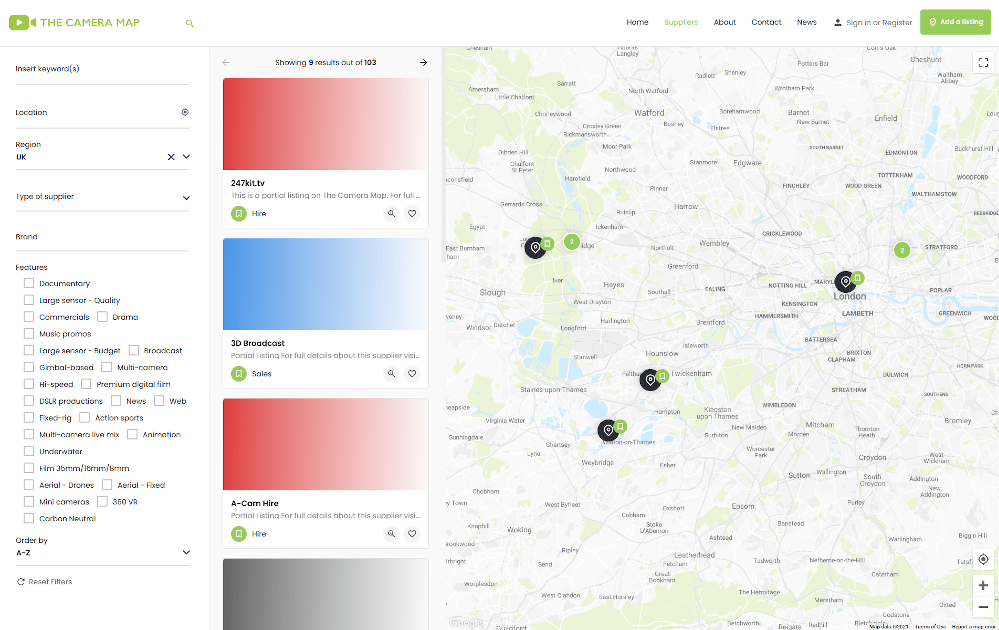Viewport: 999px width, 630px height.
Task: Toggle map fullscreen view
Action: [x=983, y=62]
